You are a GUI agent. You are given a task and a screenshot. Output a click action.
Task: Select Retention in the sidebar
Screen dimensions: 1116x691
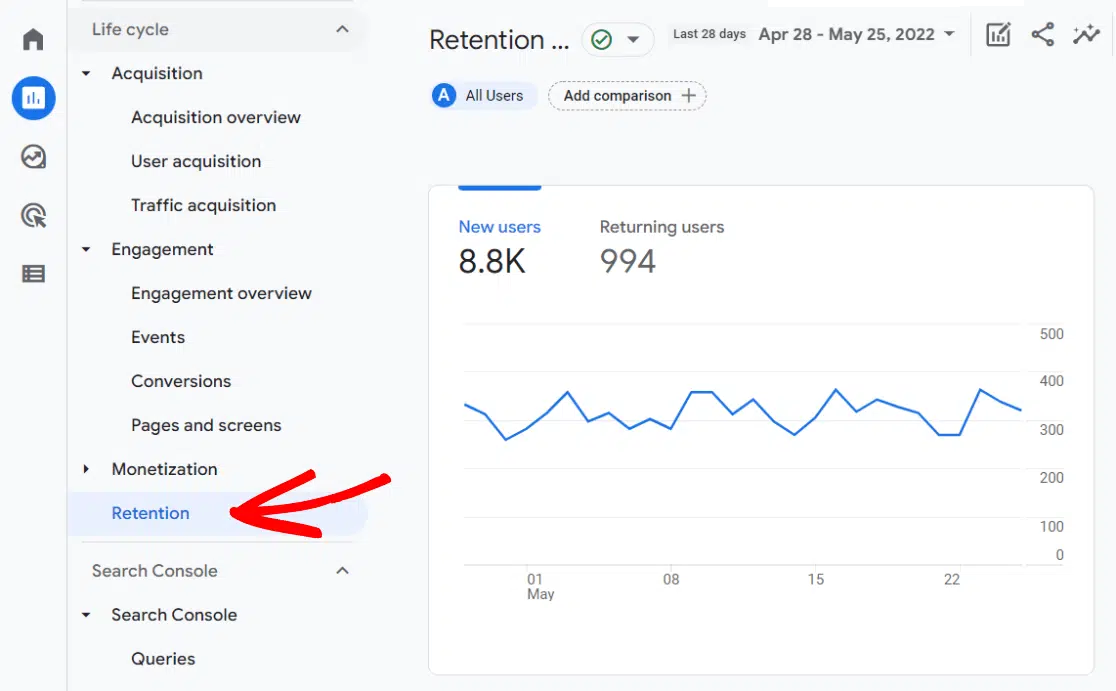coord(150,513)
